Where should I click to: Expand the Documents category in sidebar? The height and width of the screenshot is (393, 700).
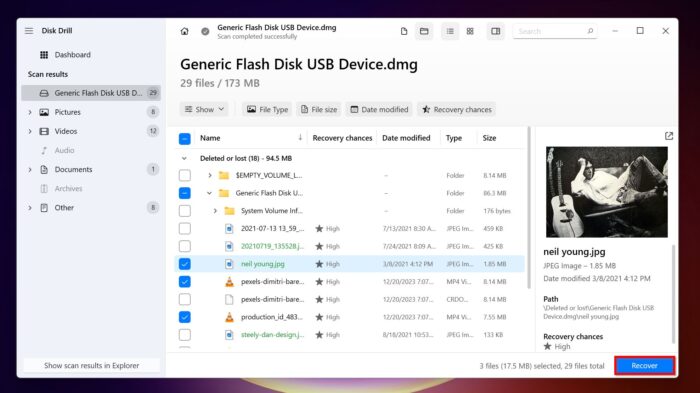pos(30,170)
